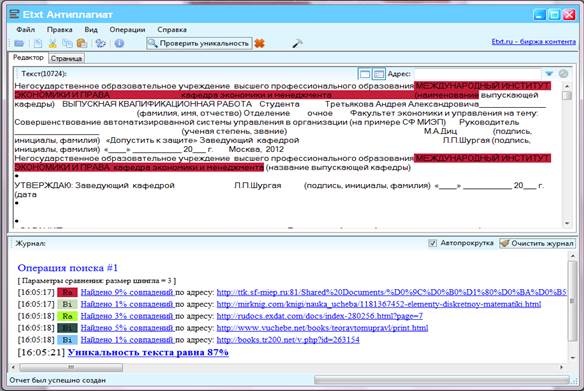Click the cut scissors icon
584x391 pixels.
click(53, 44)
